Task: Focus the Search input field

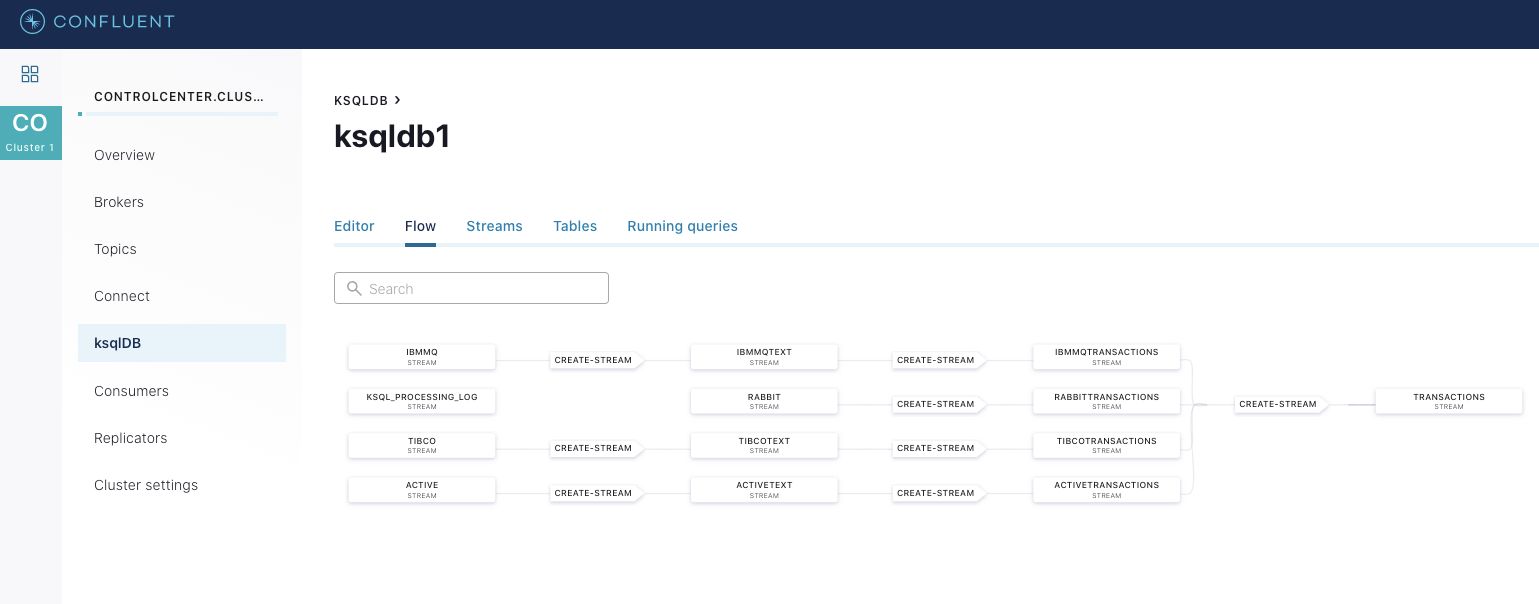Action: [471, 288]
